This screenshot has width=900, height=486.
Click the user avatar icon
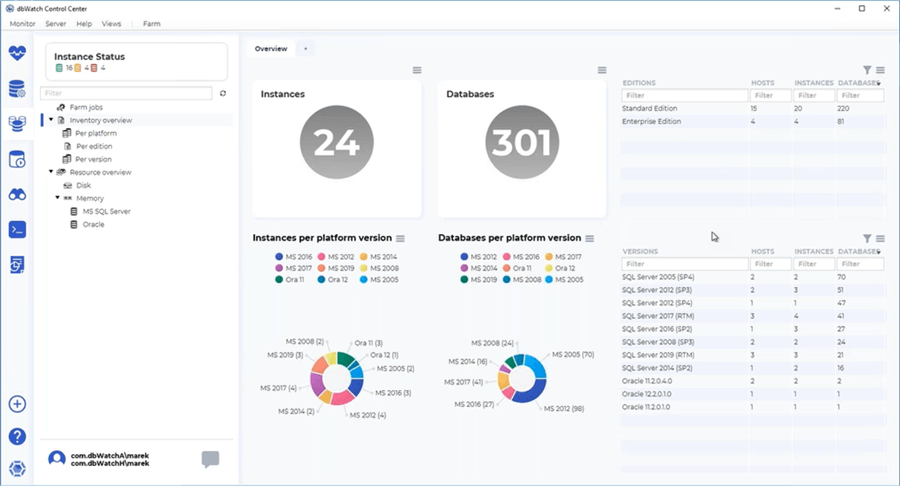56,458
